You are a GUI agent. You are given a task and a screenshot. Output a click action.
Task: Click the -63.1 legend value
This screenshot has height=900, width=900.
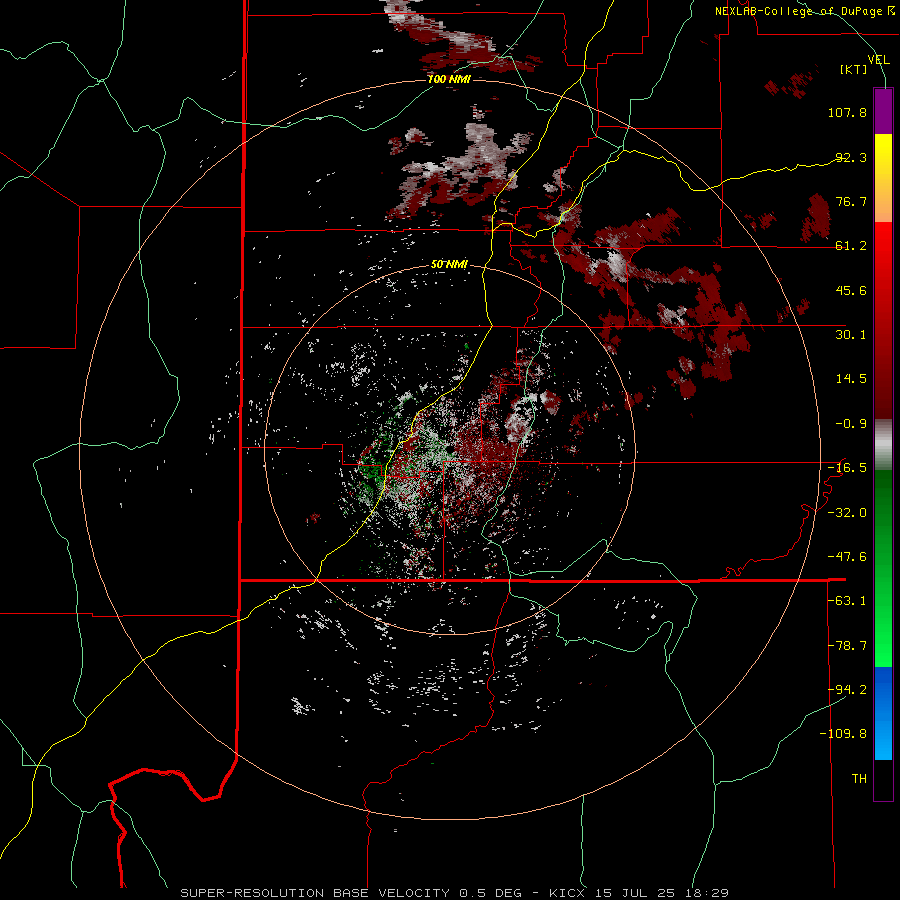(x=847, y=601)
